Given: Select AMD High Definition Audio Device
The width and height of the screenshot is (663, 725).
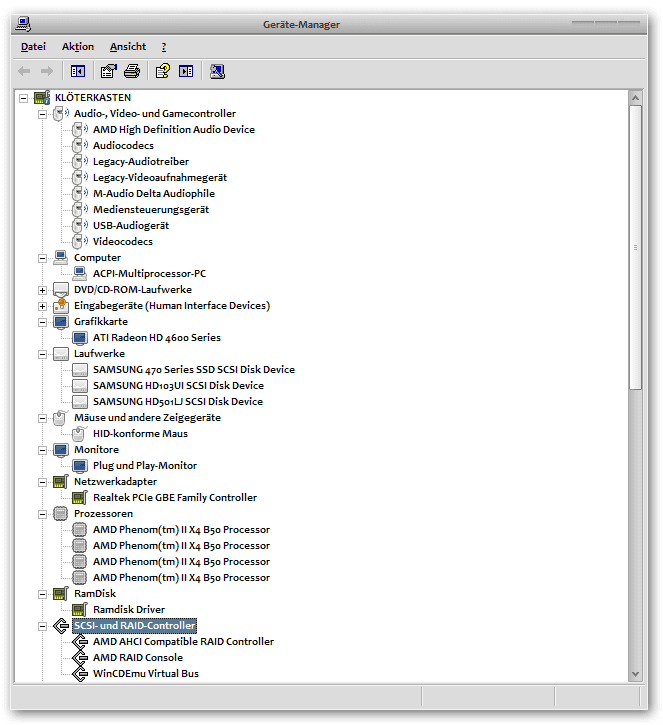Looking at the screenshot, I should tap(174, 129).
